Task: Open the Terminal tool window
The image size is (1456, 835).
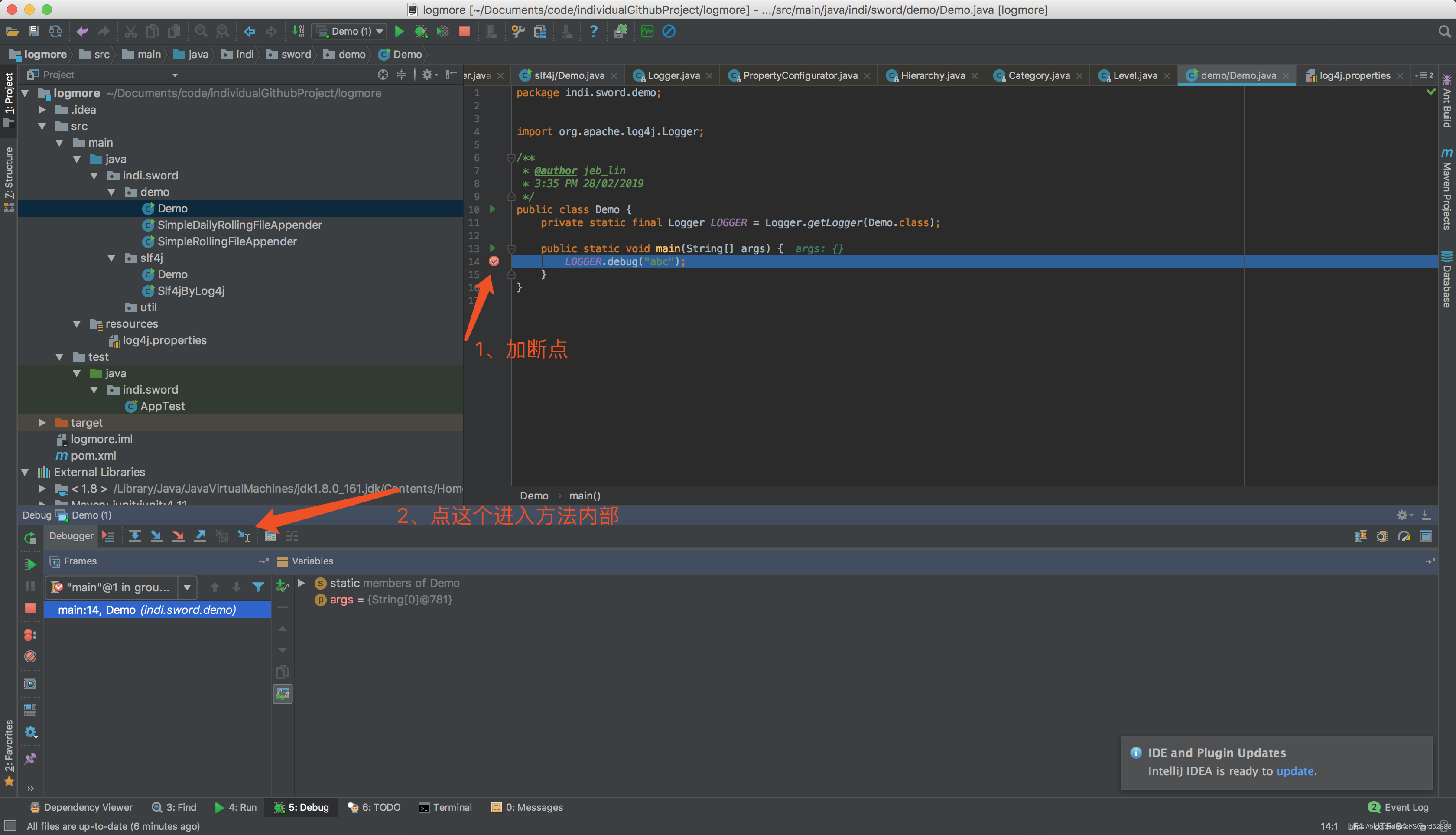Action: (x=445, y=808)
